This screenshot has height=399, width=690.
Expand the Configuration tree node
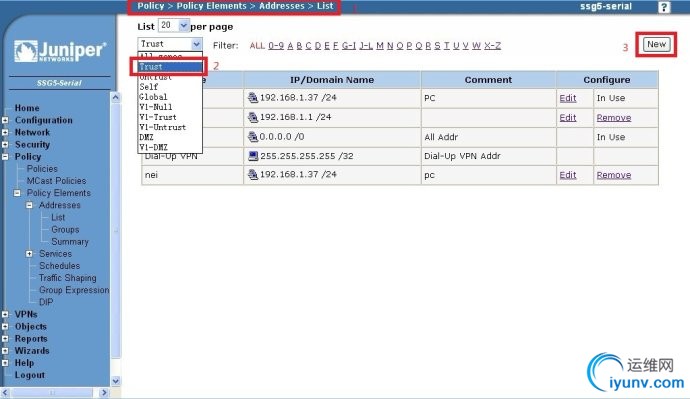click(x=5, y=120)
